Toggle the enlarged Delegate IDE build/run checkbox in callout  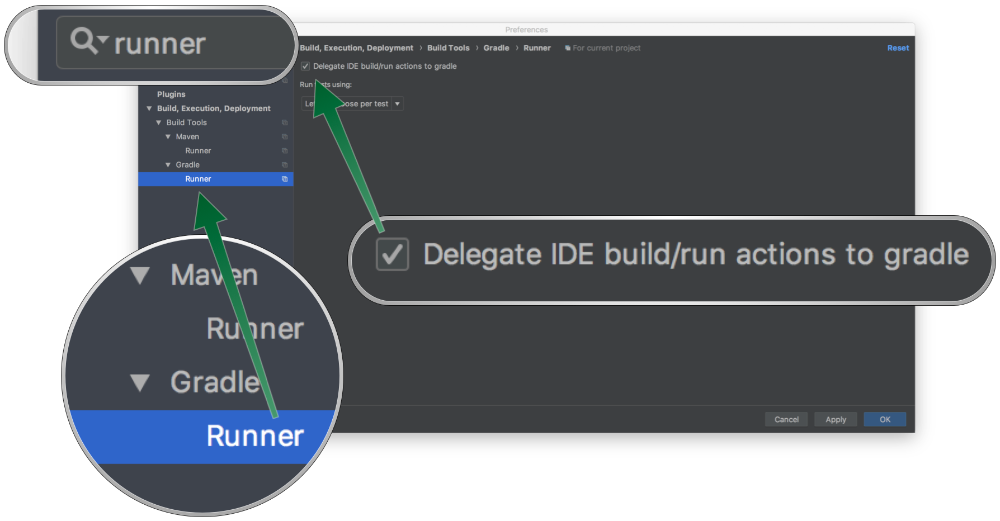(392, 254)
